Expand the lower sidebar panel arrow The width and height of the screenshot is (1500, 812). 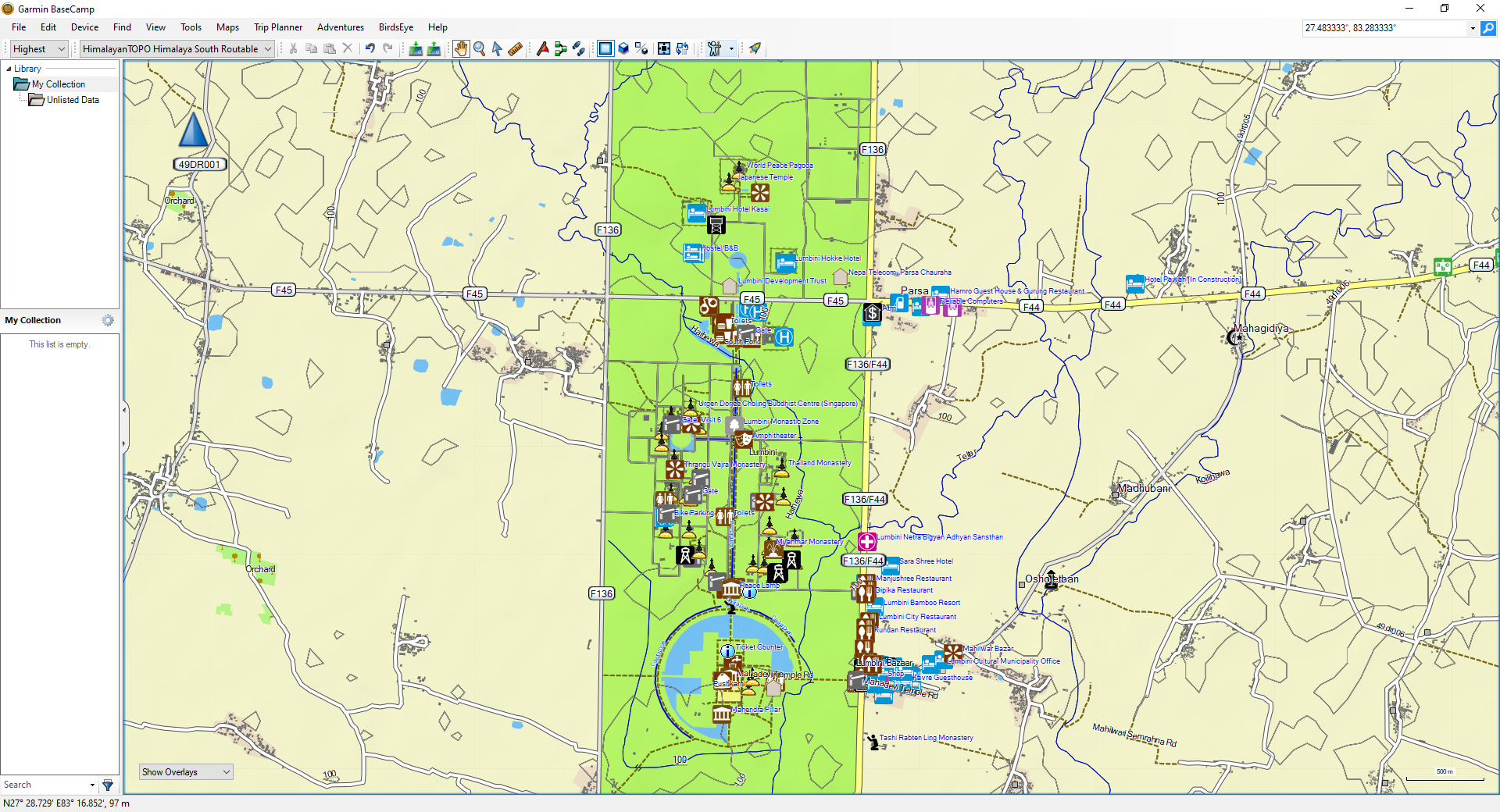point(123,444)
